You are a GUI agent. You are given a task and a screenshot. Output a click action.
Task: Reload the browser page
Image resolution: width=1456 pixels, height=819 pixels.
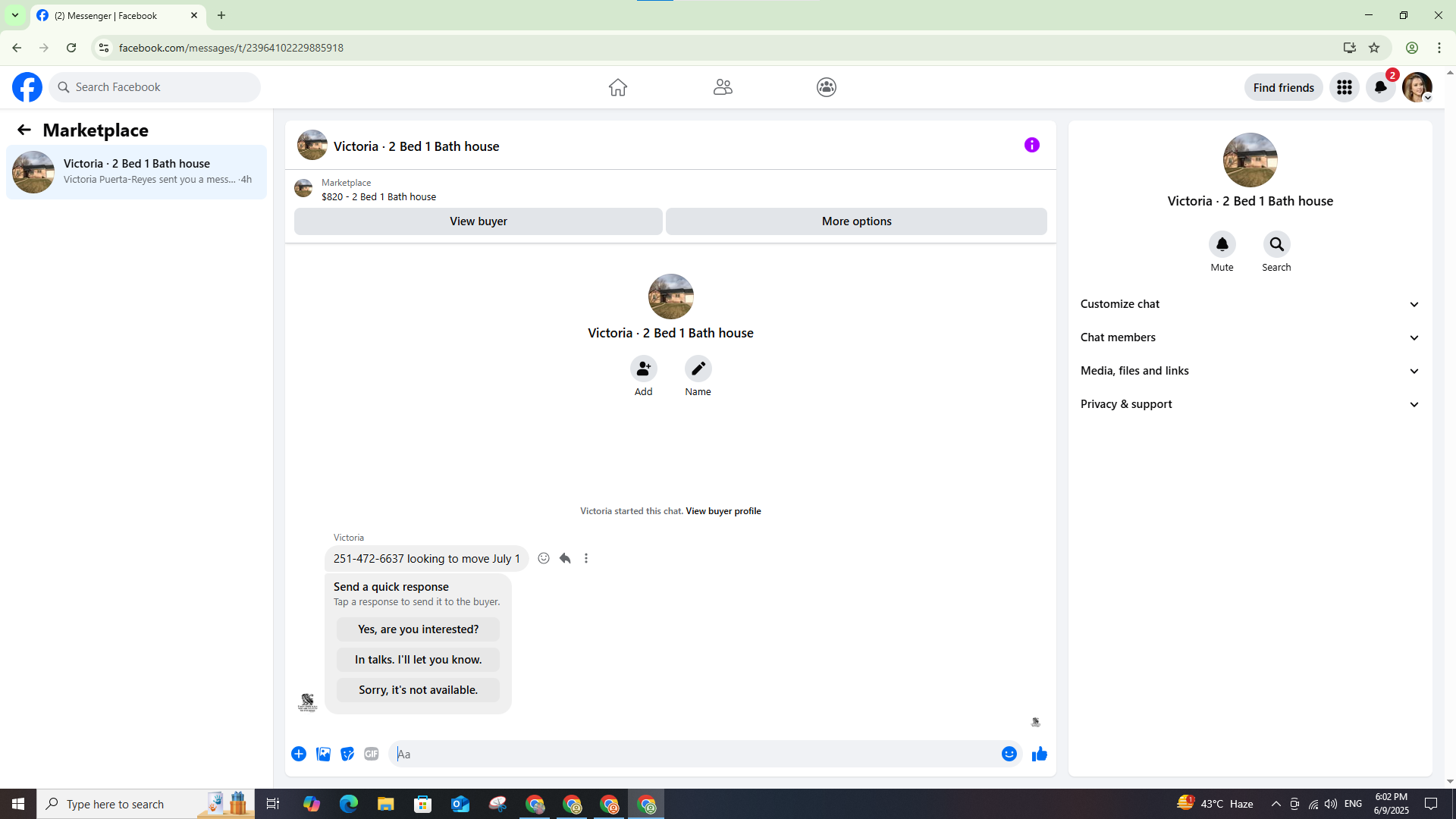71,48
